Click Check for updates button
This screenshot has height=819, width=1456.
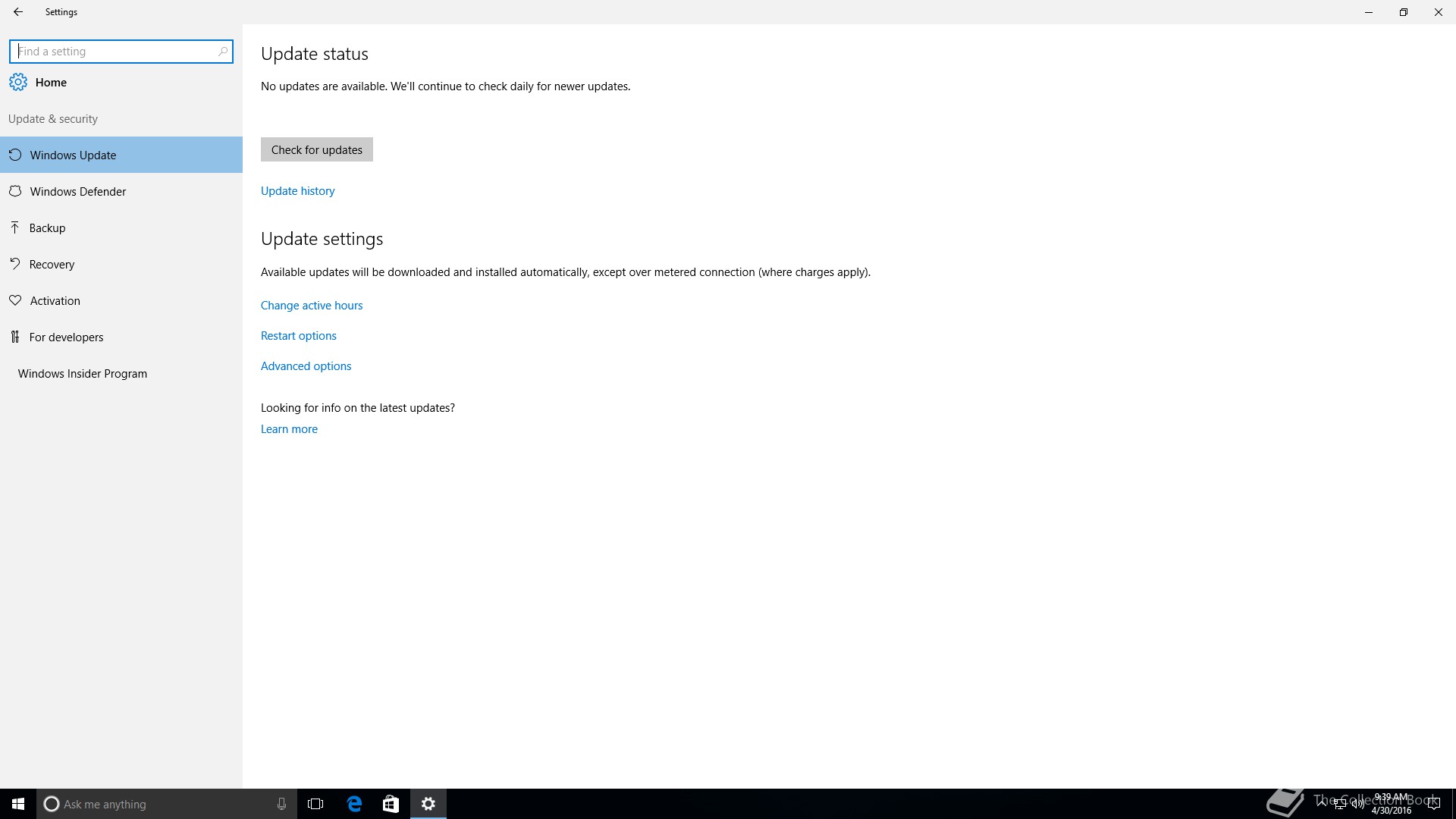coord(317,149)
